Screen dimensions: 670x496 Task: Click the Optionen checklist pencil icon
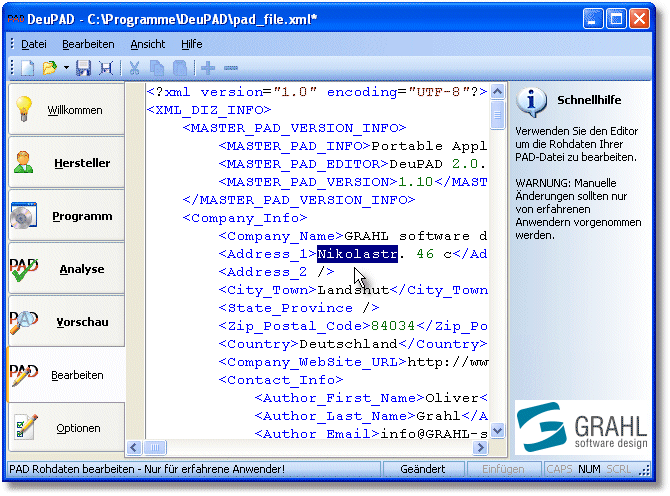click(x=26, y=426)
